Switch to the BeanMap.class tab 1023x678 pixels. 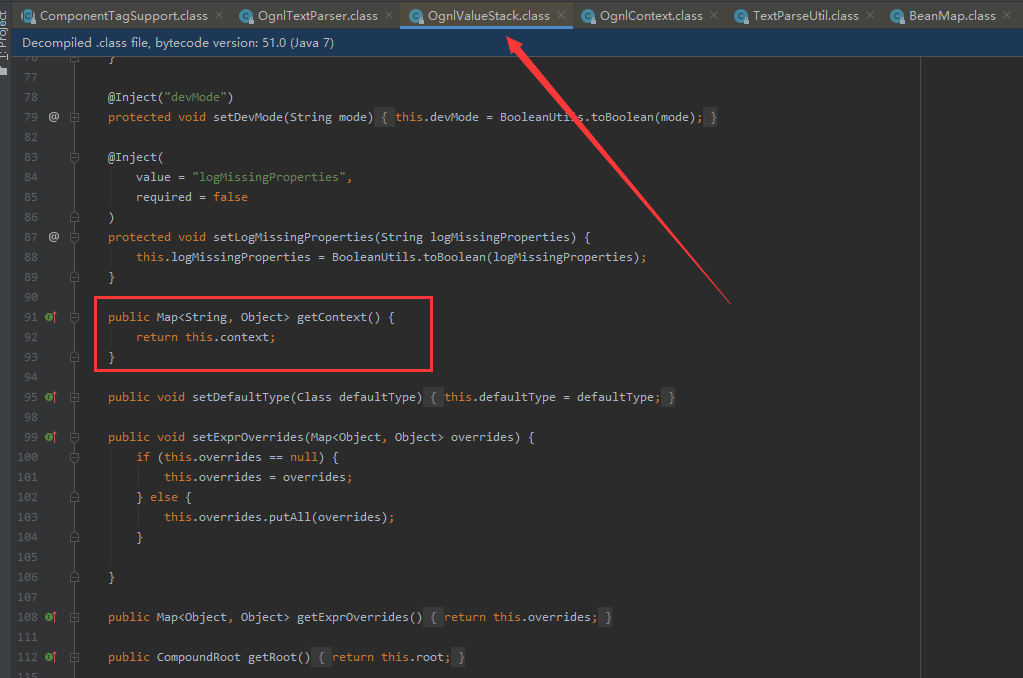click(952, 15)
